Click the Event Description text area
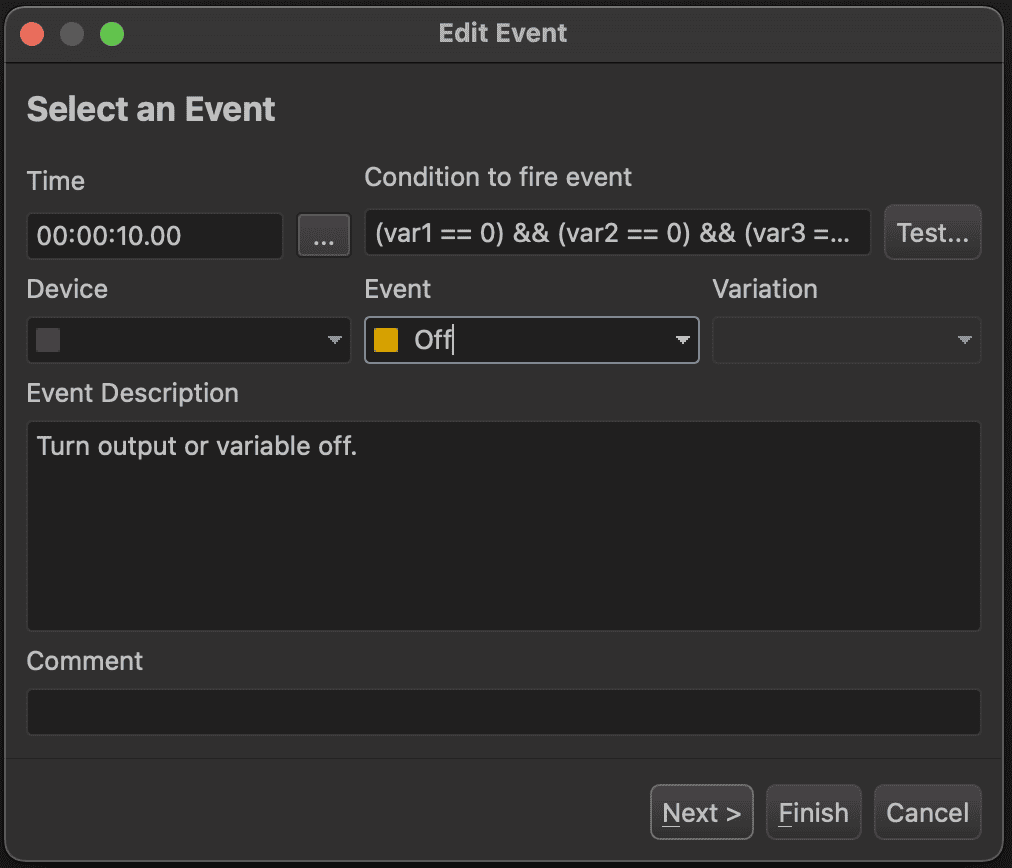This screenshot has height=868, width=1012. [x=503, y=526]
